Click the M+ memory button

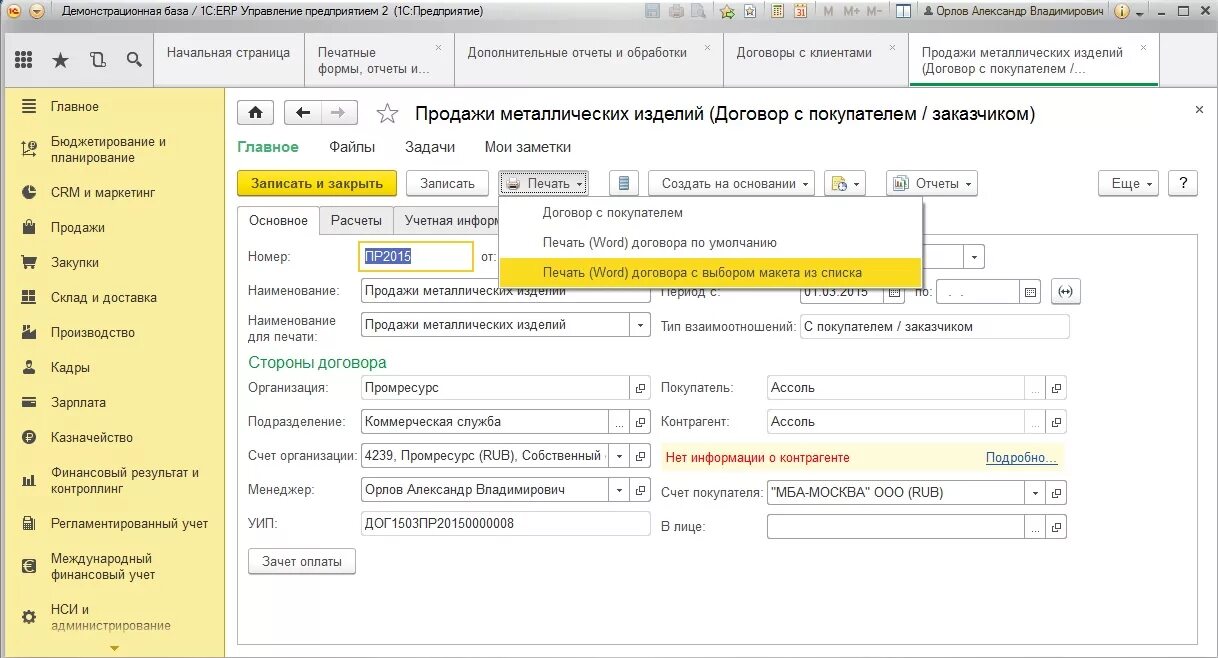tap(852, 12)
